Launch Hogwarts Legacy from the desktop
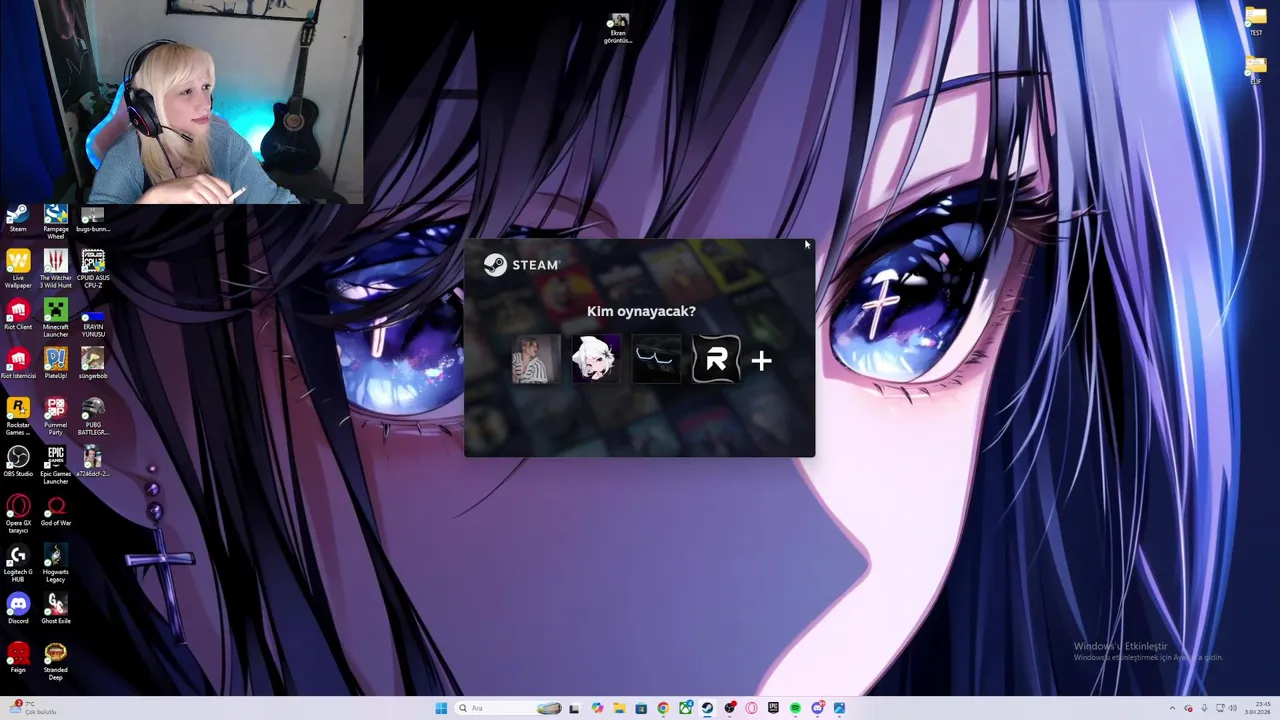 pyautogui.click(x=56, y=563)
